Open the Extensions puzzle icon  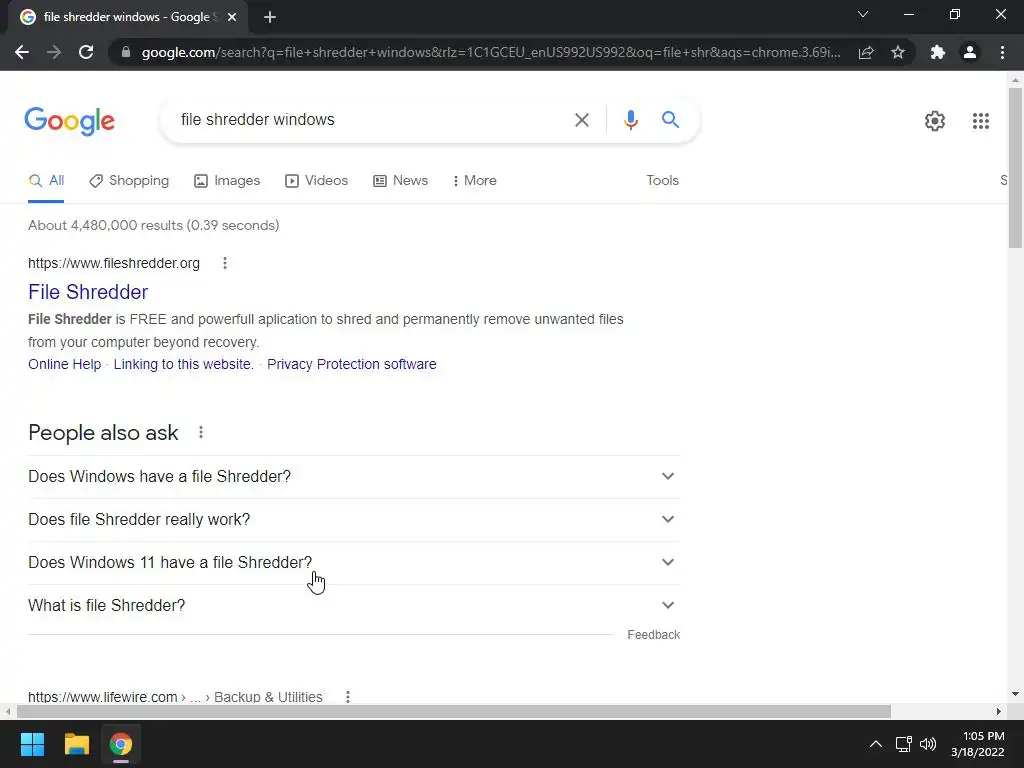938,52
